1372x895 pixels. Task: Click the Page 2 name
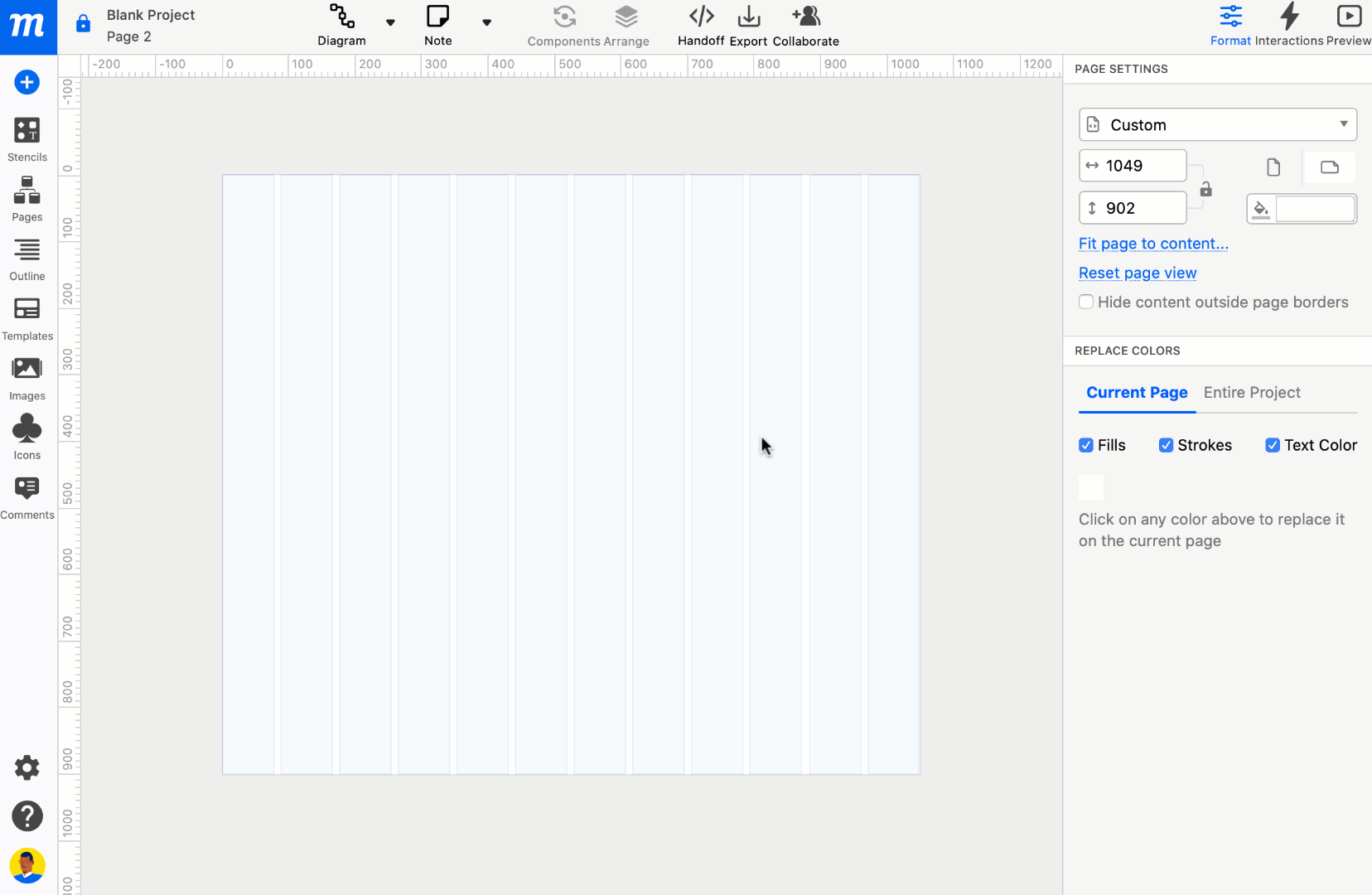tap(129, 36)
